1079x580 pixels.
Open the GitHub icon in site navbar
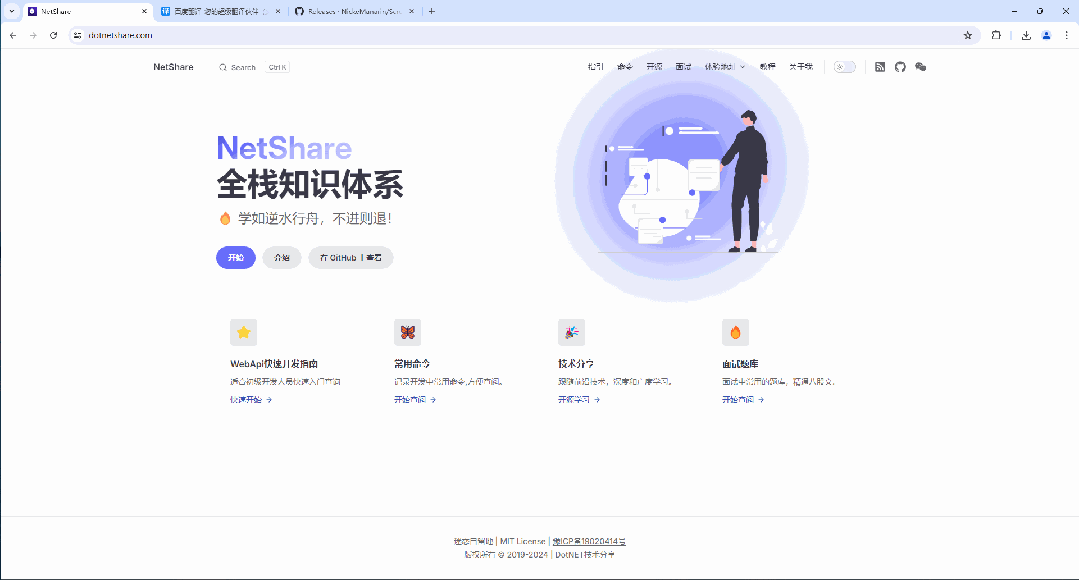(x=900, y=67)
